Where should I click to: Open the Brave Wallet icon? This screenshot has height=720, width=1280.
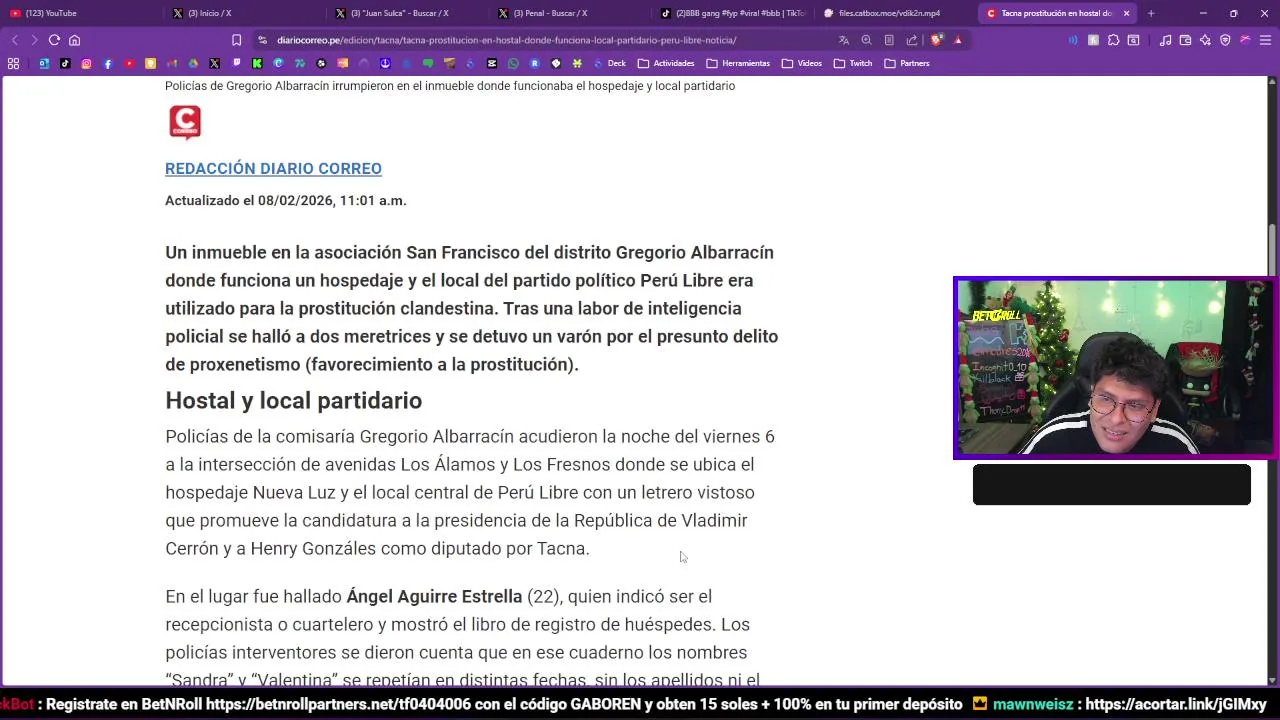click(x=1185, y=40)
